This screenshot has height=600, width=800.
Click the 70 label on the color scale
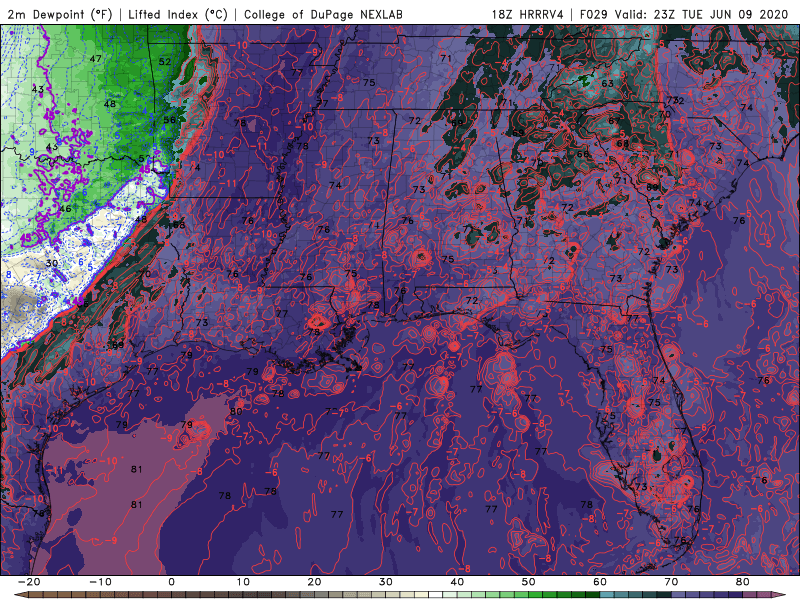pos(671,582)
